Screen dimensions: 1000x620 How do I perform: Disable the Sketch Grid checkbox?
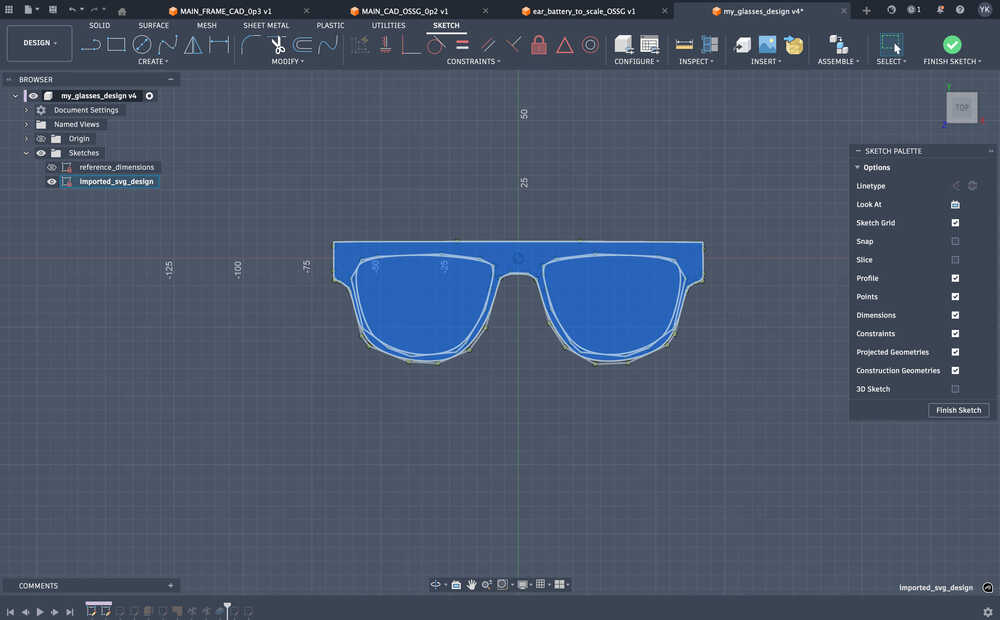click(954, 222)
